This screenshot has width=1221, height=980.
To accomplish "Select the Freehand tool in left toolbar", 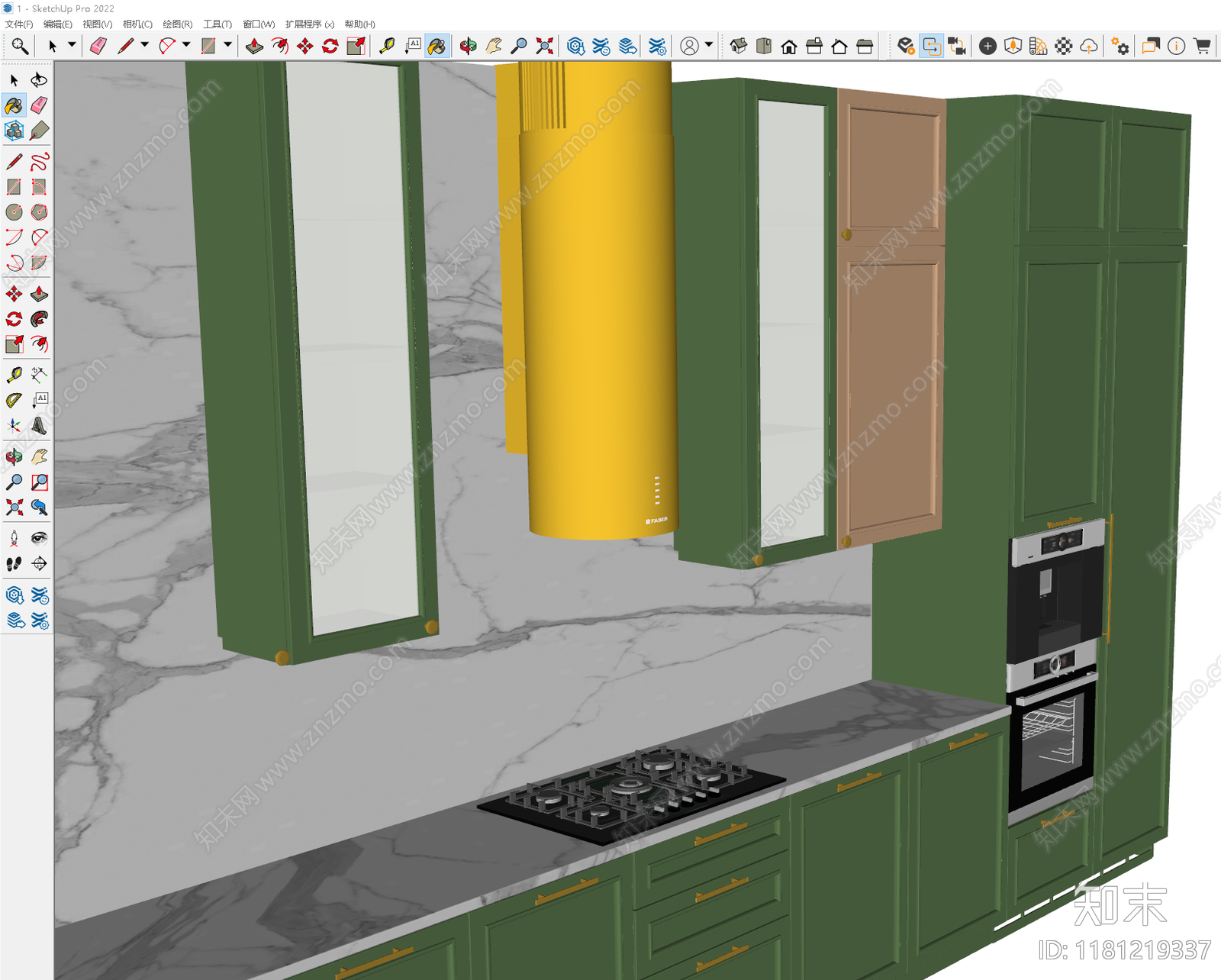I will 39,162.
